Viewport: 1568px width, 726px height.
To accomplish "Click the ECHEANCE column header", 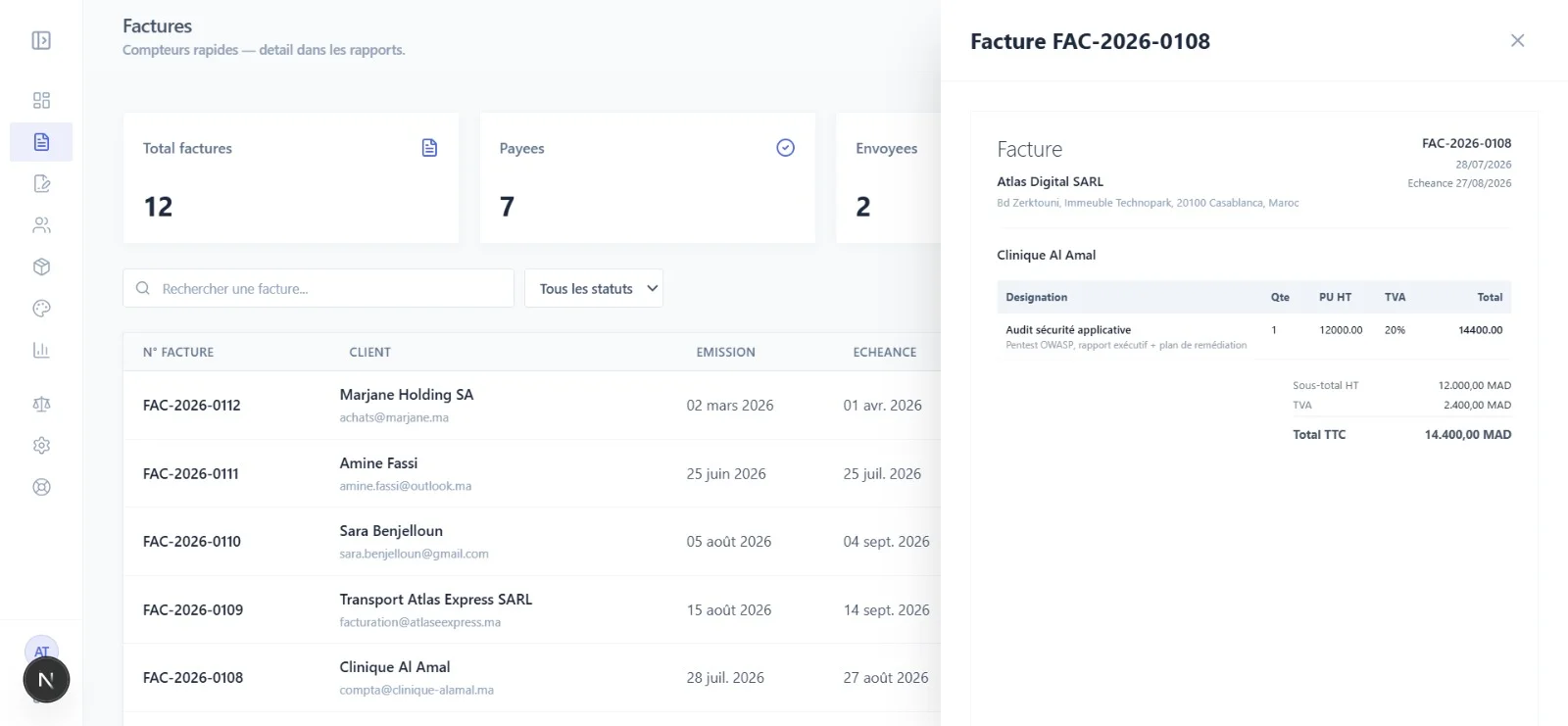I will point(885,352).
